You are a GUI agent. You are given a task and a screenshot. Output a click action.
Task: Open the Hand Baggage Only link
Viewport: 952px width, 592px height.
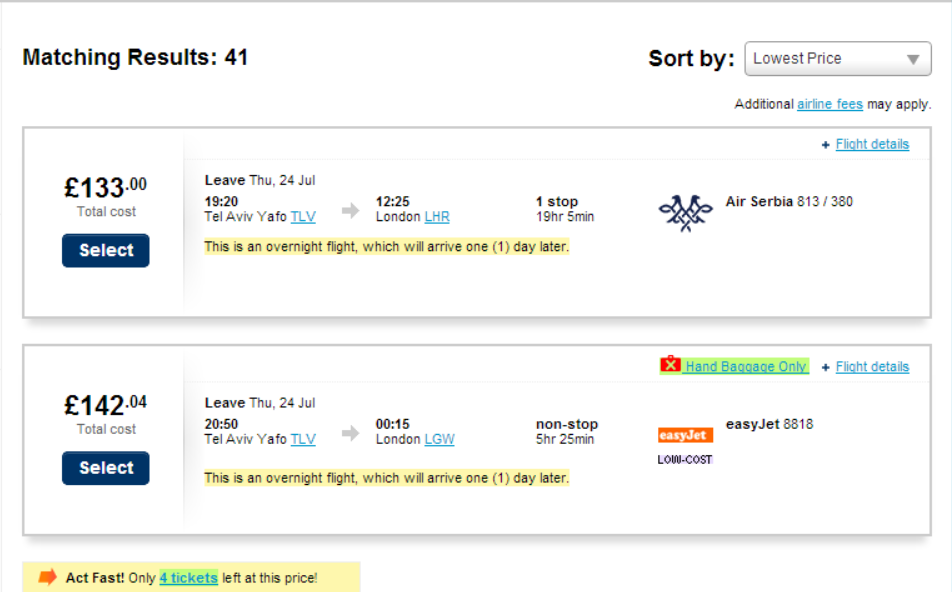pos(745,367)
